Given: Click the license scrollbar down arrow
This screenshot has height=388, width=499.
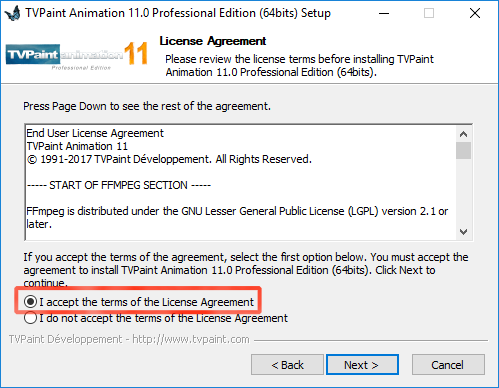Looking at the screenshot, I should [x=463, y=232].
